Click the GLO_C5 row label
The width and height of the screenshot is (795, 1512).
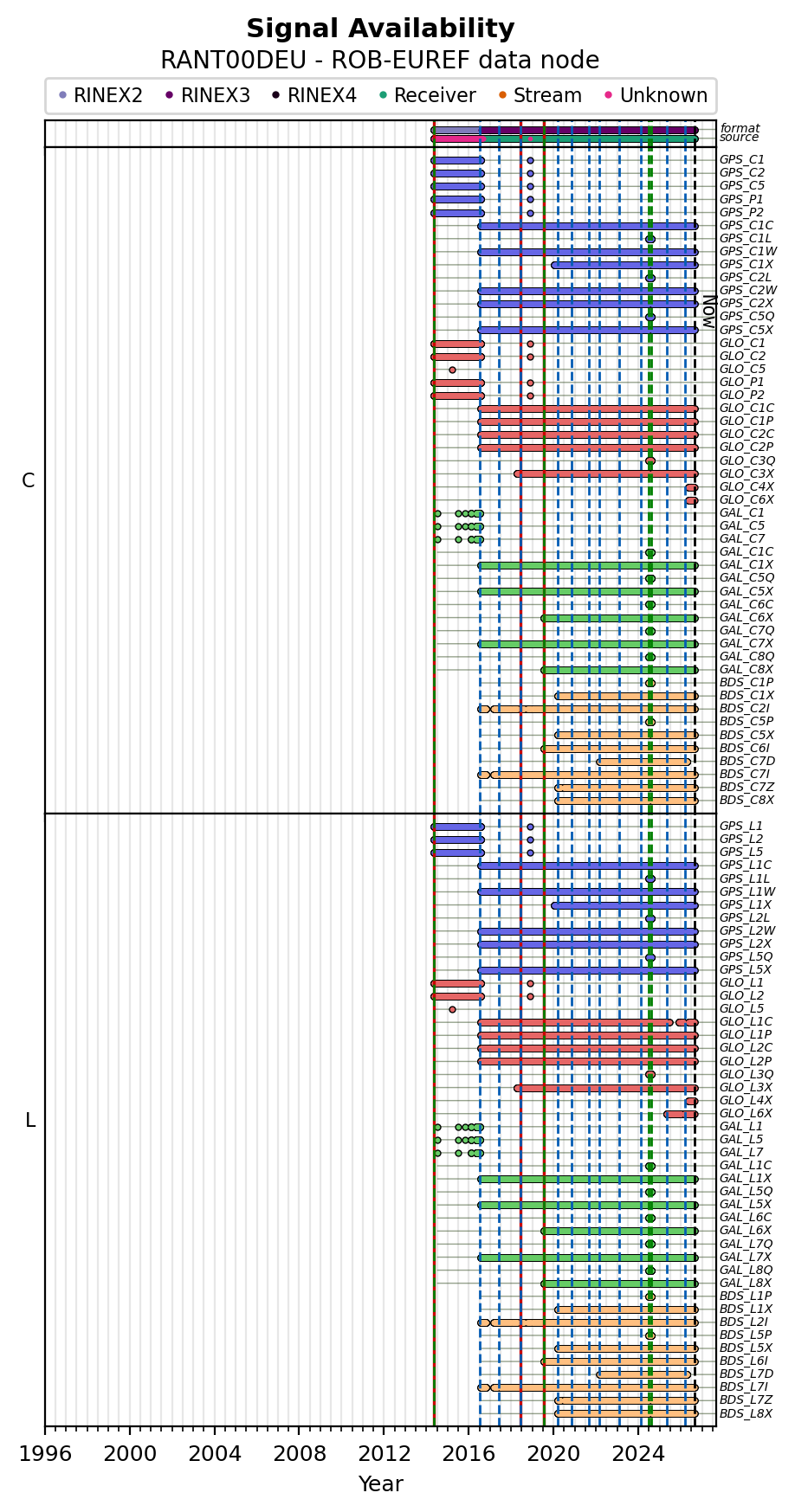point(742,370)
